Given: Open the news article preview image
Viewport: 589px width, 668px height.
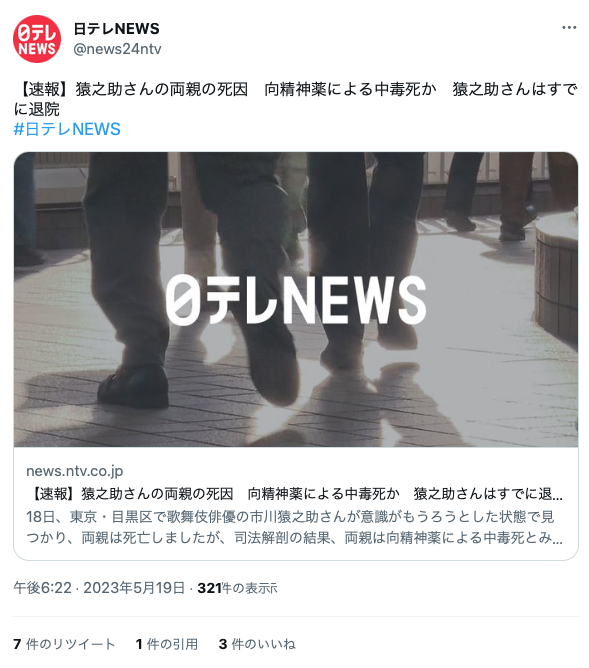Looking at the screenshot, I should tap(296, 299).
